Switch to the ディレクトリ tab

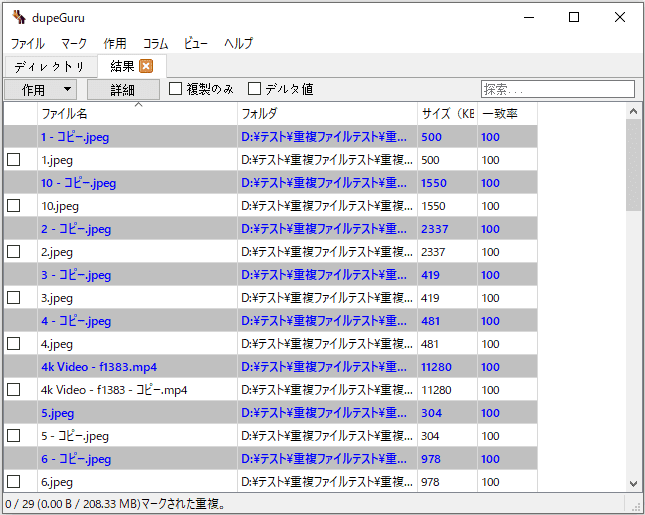[x=50, y=67]
